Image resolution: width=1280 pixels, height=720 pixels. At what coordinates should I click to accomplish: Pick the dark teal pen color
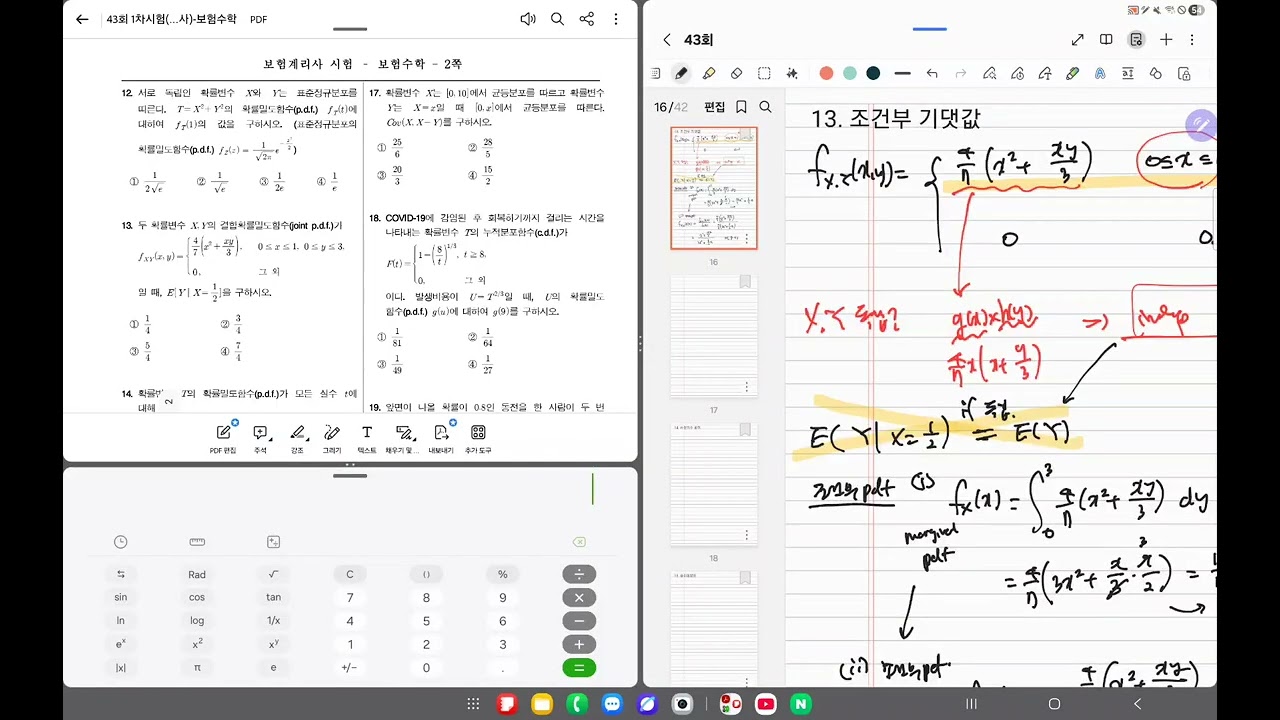pyautogui.click(x=873, y=73)
